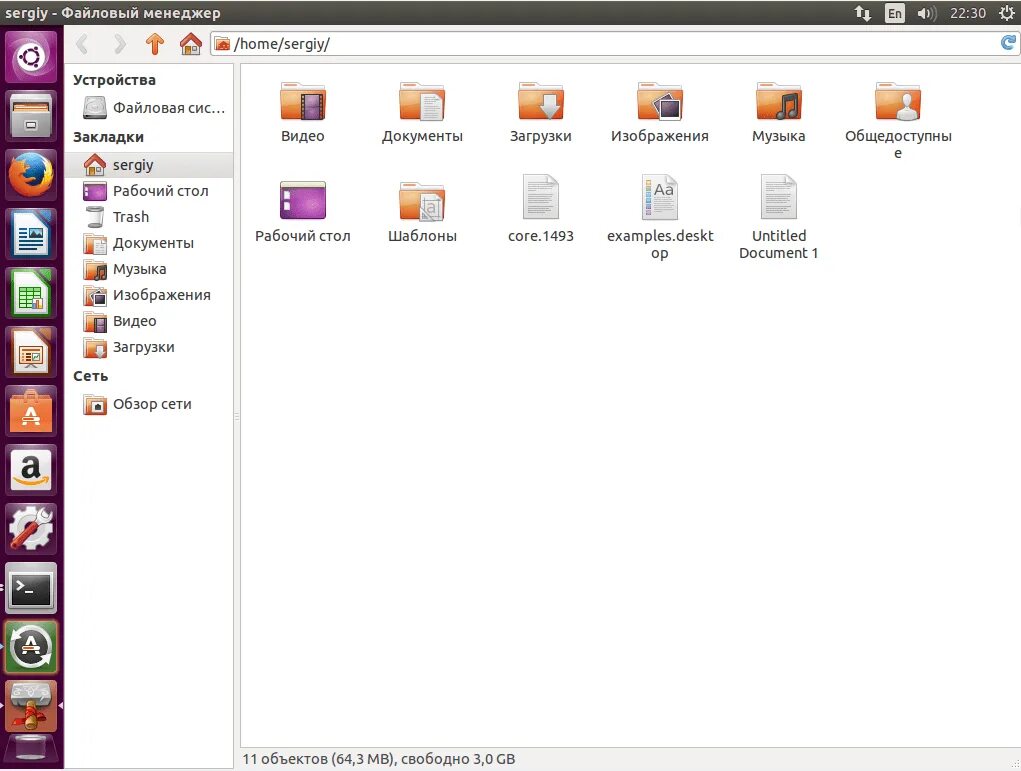Screen dimensions: 1021x771
Task: Select sergiy bookmark in sidebar
Action: (148, 165)
